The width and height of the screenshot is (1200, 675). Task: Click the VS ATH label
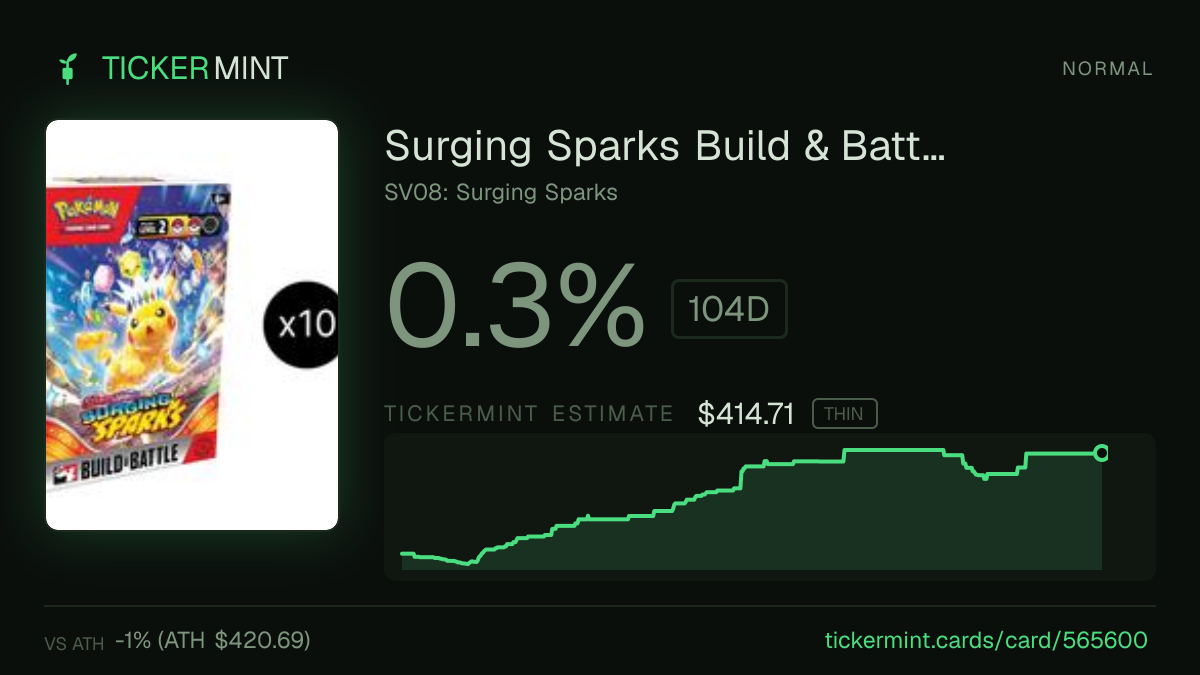pyautogui.click(x=74, y=644)
